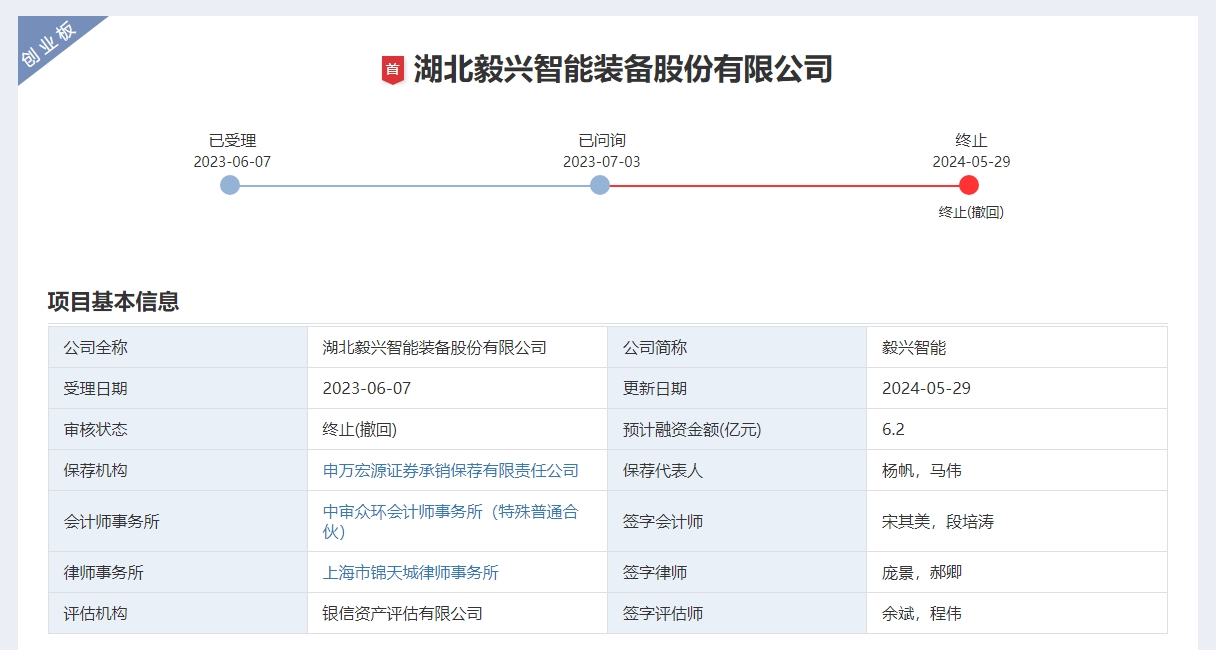Click the 已受理 stage label

pyautogui.click(x=232, y=141)
